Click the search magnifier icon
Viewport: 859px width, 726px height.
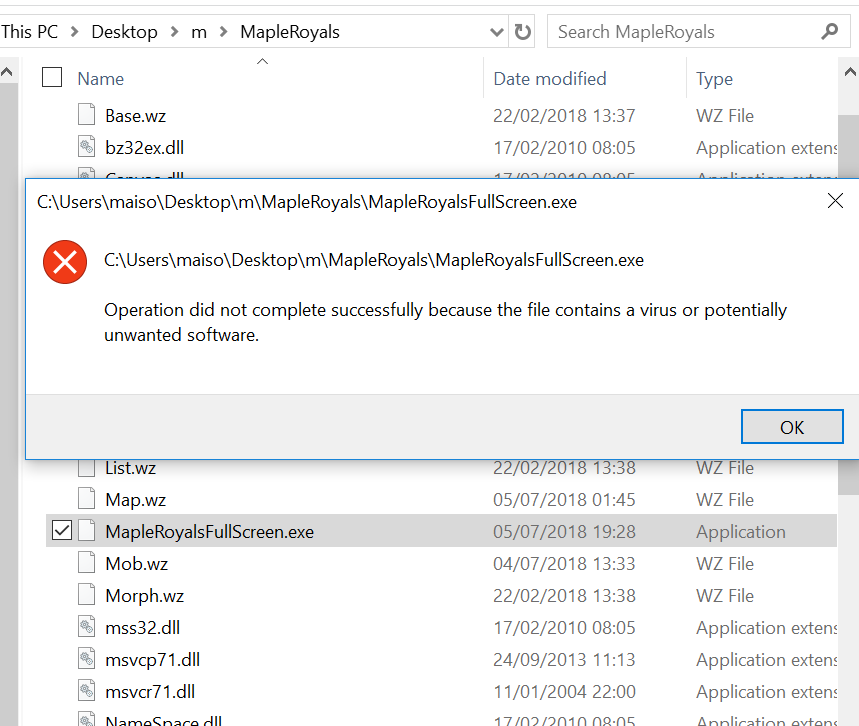830,31
